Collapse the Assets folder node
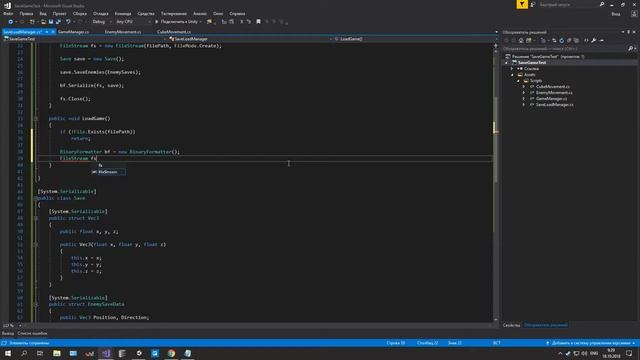 513,75
